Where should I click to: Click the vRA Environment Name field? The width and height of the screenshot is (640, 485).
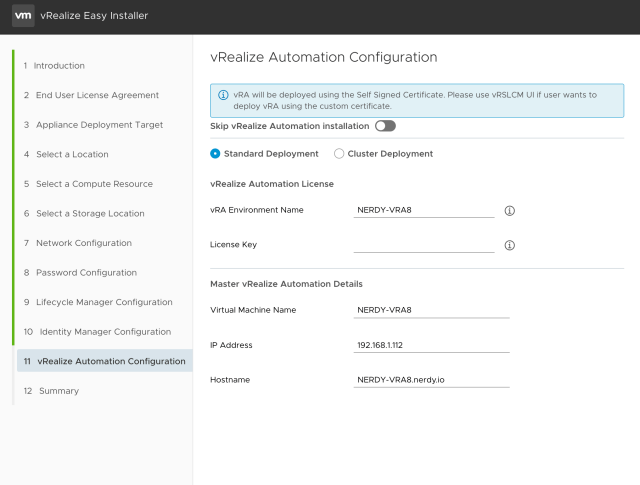pos(424,210)
